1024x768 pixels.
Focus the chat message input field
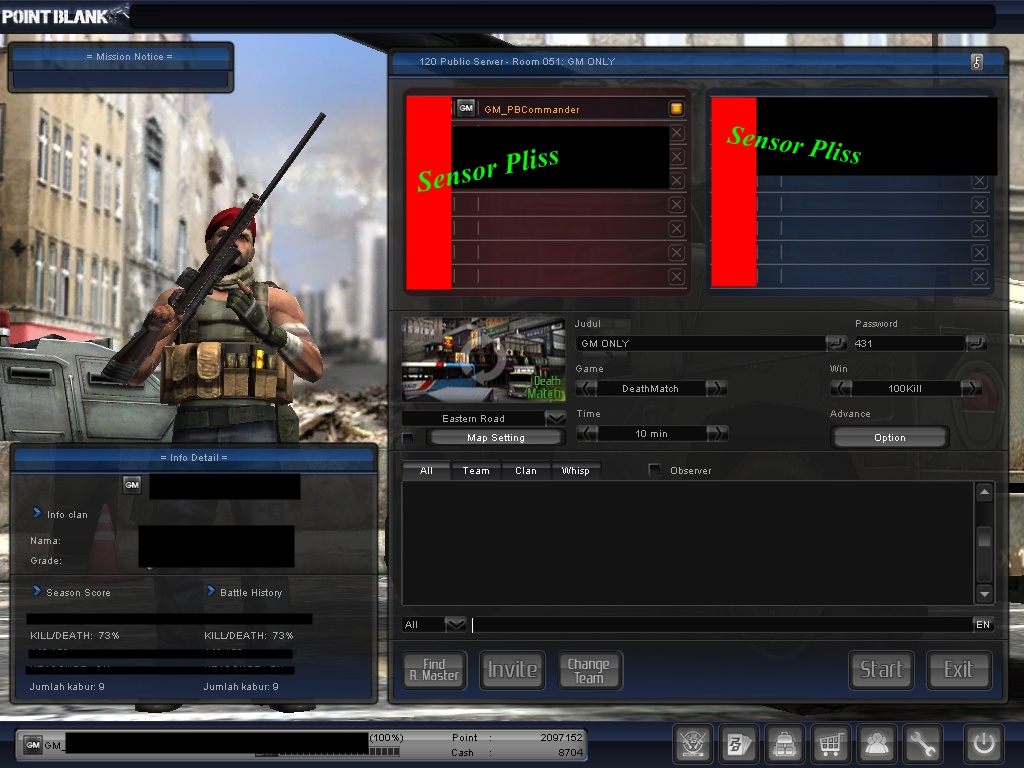[x=721, y=624]
